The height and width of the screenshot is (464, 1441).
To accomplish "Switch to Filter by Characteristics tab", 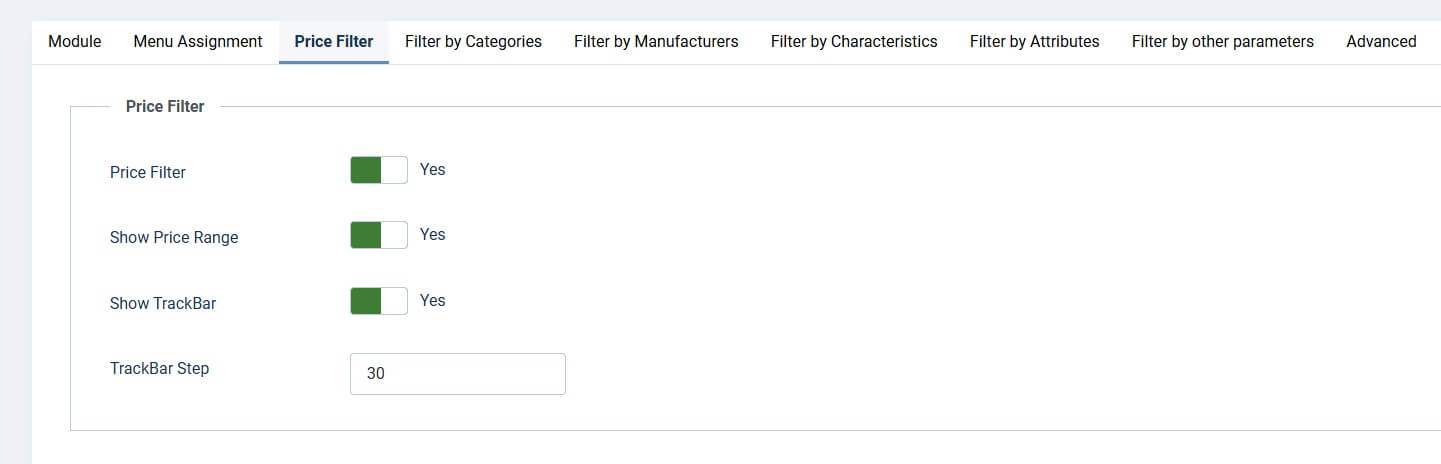I will 854,42.
